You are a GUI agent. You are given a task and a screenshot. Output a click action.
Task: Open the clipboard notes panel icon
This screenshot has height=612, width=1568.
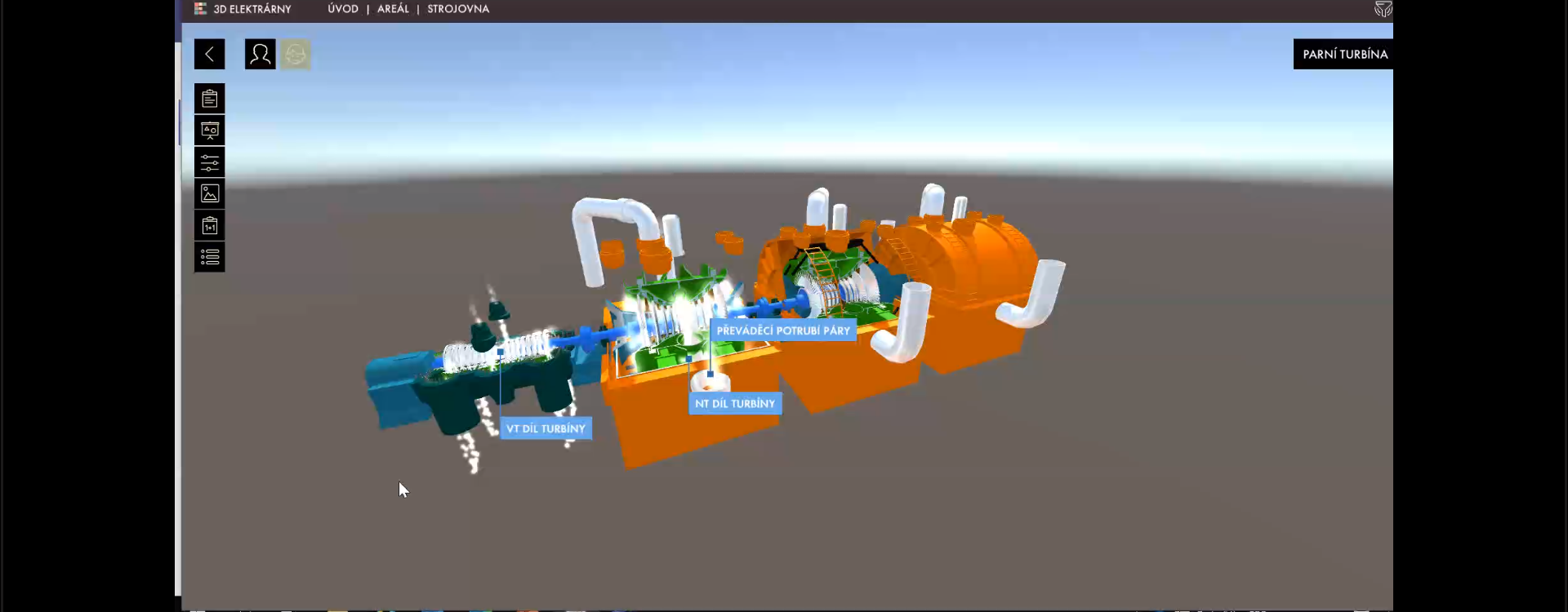click(210, 99)
